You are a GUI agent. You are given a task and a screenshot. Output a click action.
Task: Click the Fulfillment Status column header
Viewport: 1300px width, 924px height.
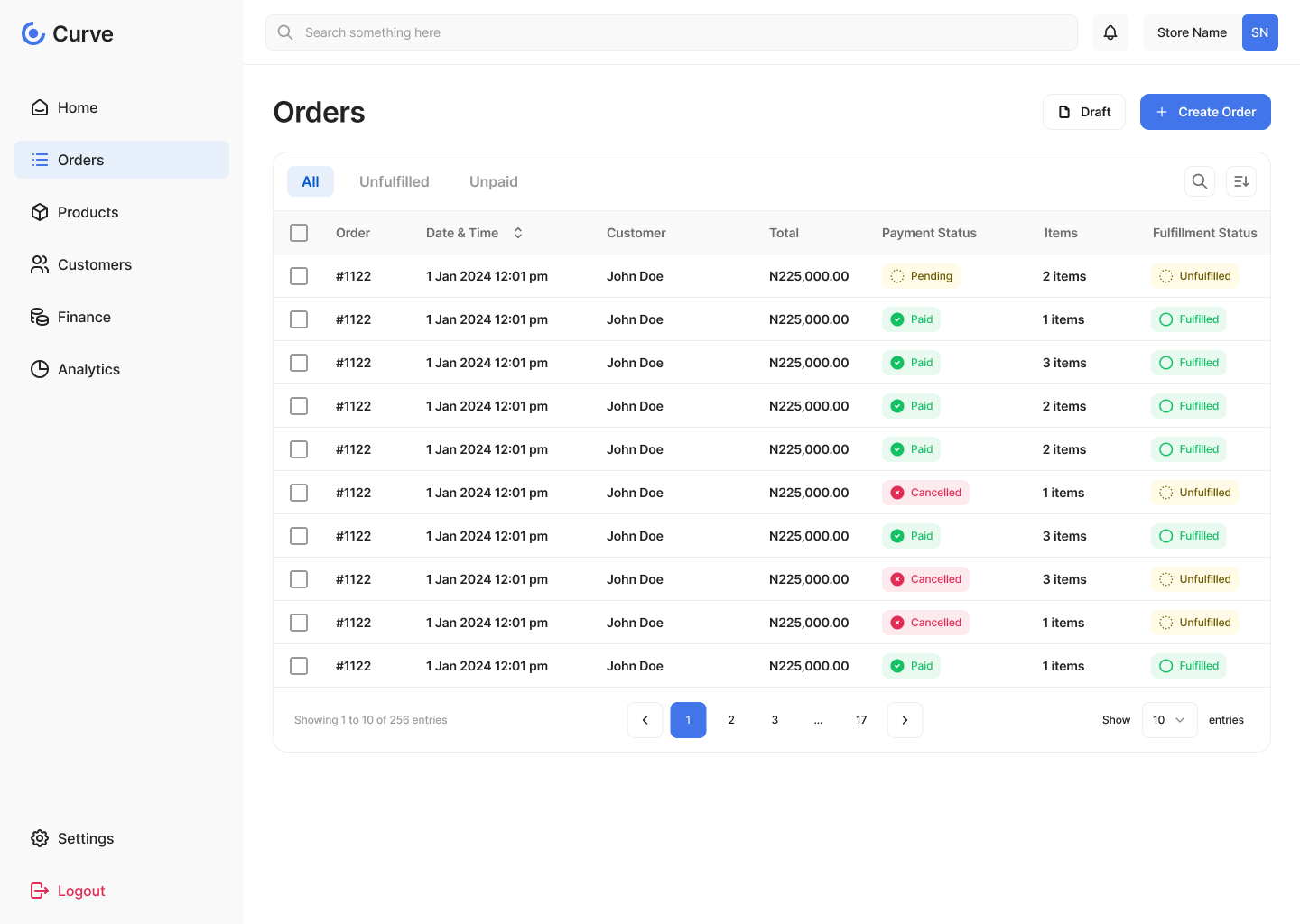tap(1204, 233)
